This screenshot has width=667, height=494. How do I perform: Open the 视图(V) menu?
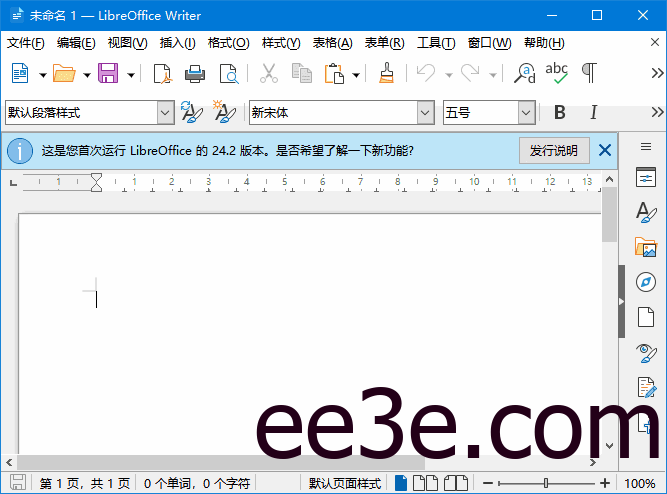[127, 43]
